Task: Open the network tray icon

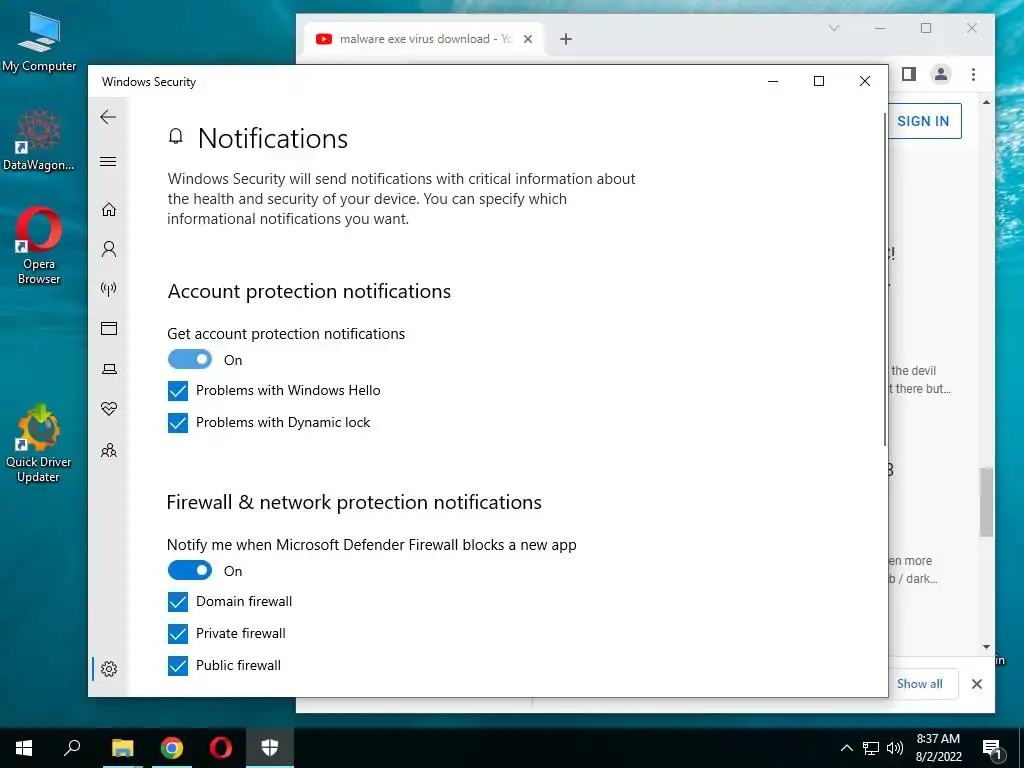Action: [871, 748]
